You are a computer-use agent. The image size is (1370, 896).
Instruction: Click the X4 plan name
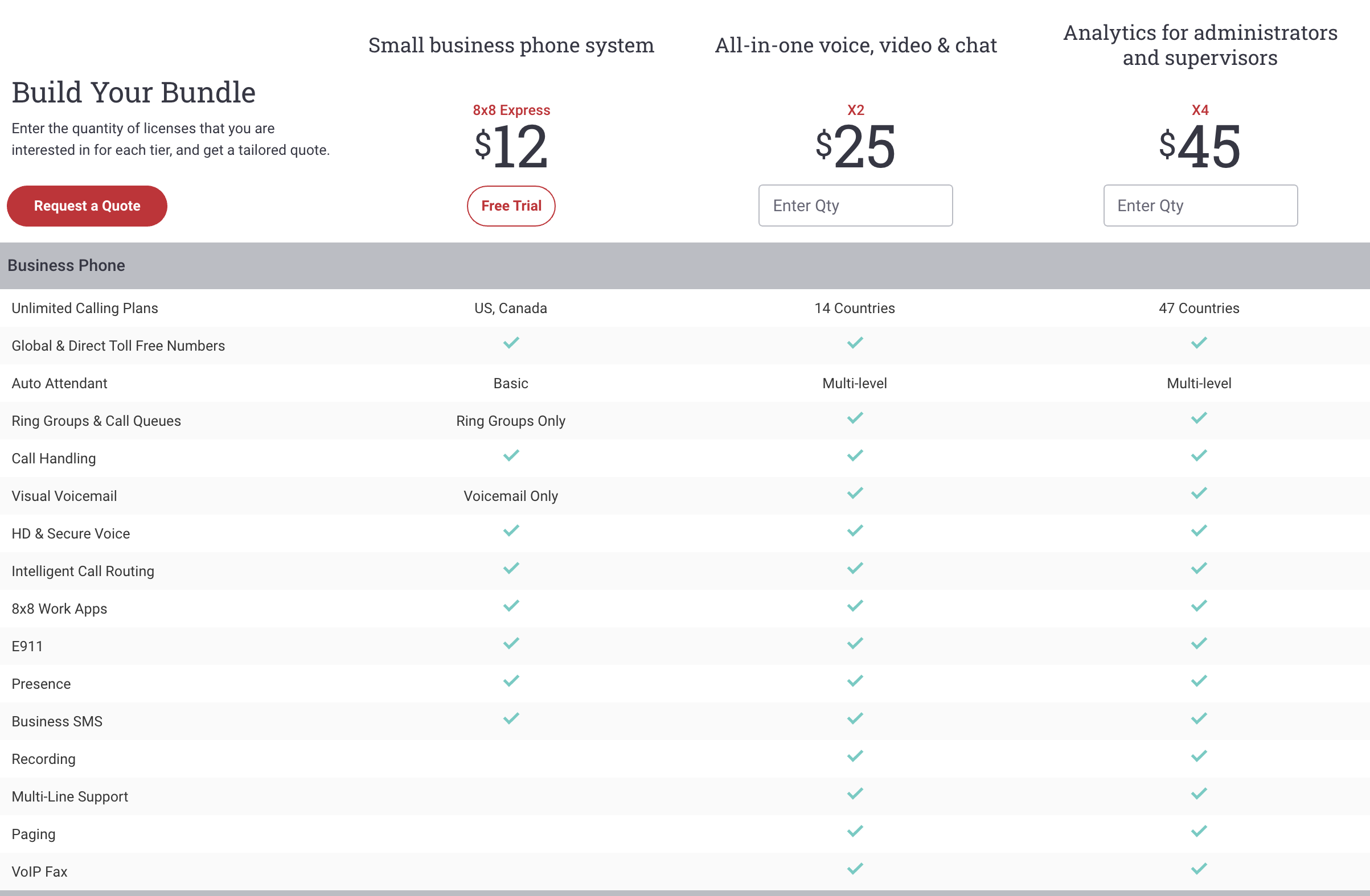tap(1200, 110)
